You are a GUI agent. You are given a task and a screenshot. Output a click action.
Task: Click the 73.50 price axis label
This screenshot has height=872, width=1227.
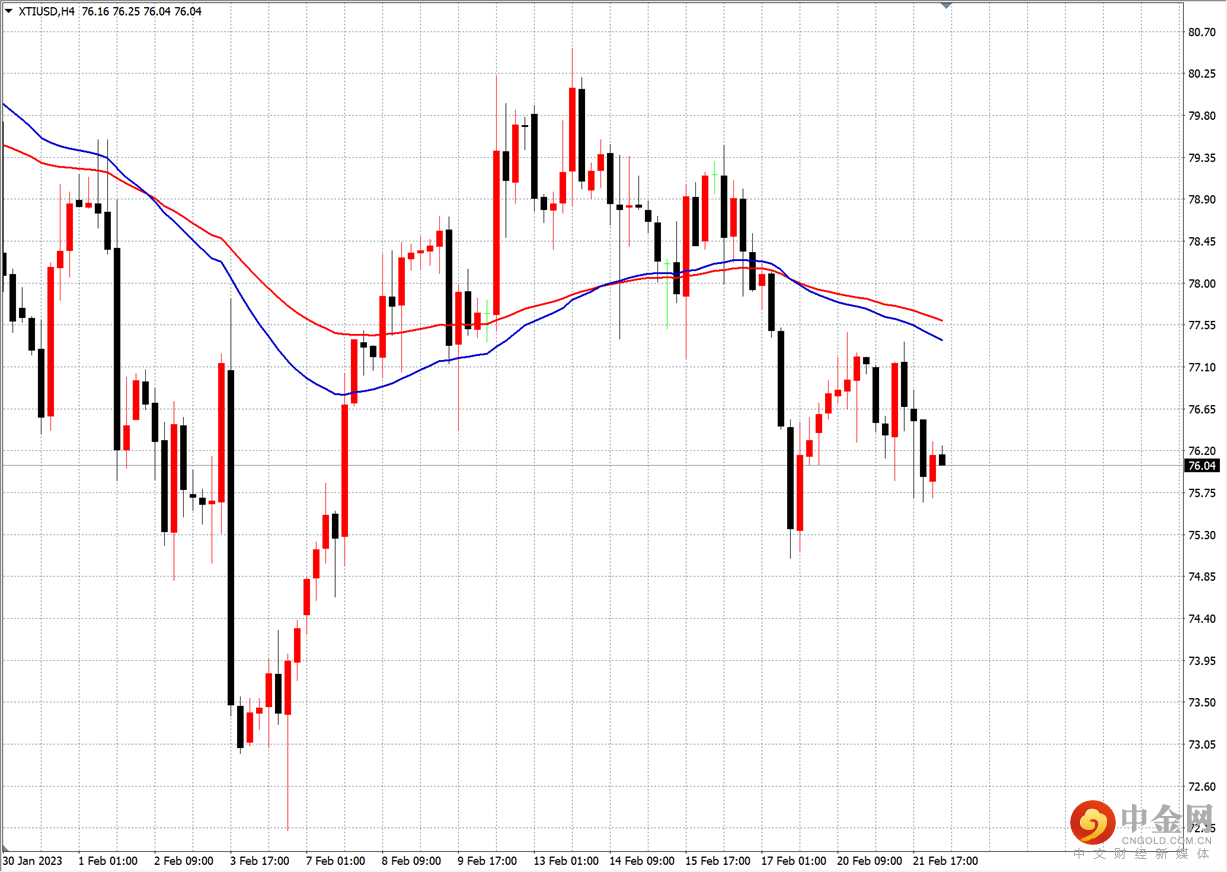[x=1201, y=703]
